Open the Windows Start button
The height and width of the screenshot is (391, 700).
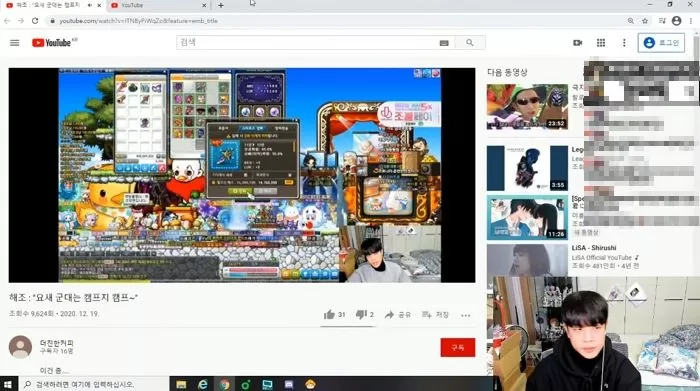(8, 384)
